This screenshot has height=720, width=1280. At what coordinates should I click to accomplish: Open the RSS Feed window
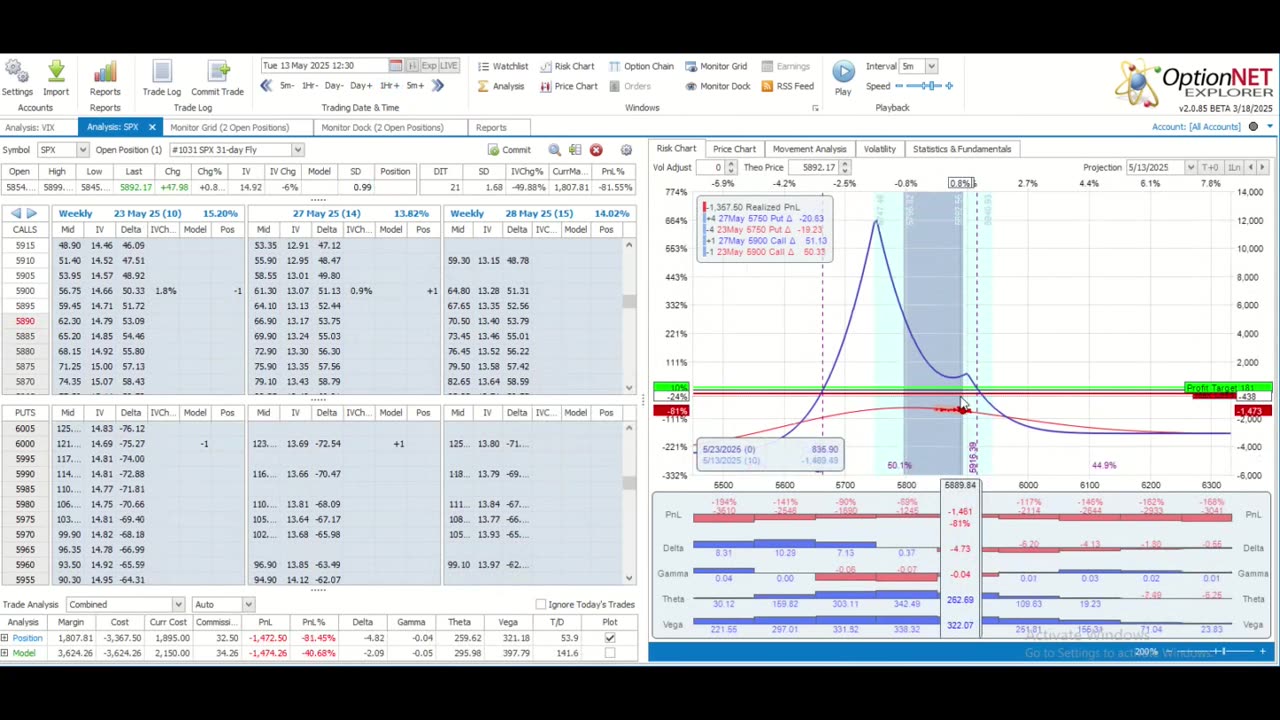[788, 86]
